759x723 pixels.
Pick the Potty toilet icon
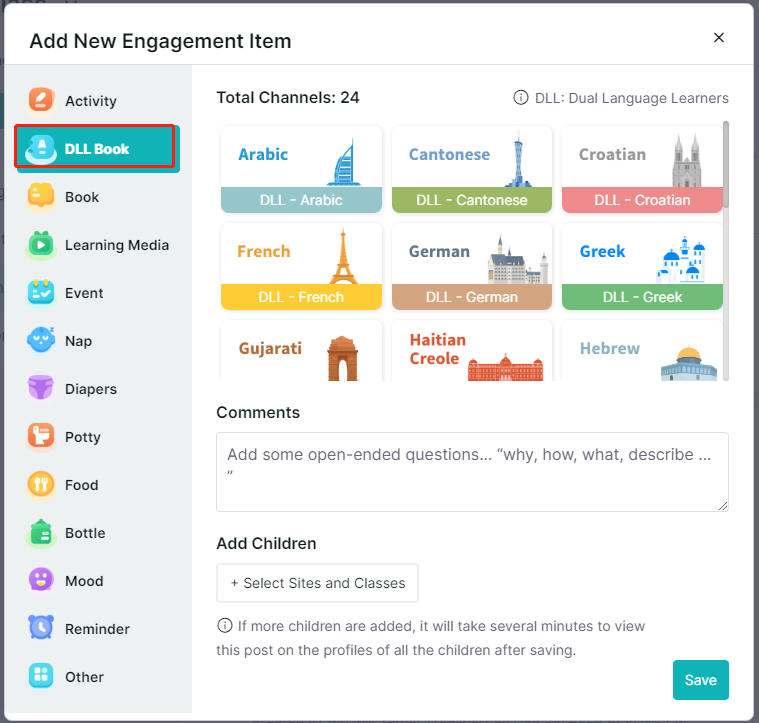41,437
